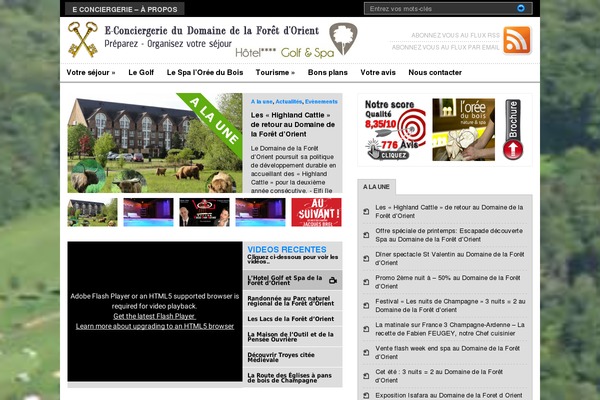
Task: Open Exposition Isafara au Domaine article
Action: pos(448,395)
